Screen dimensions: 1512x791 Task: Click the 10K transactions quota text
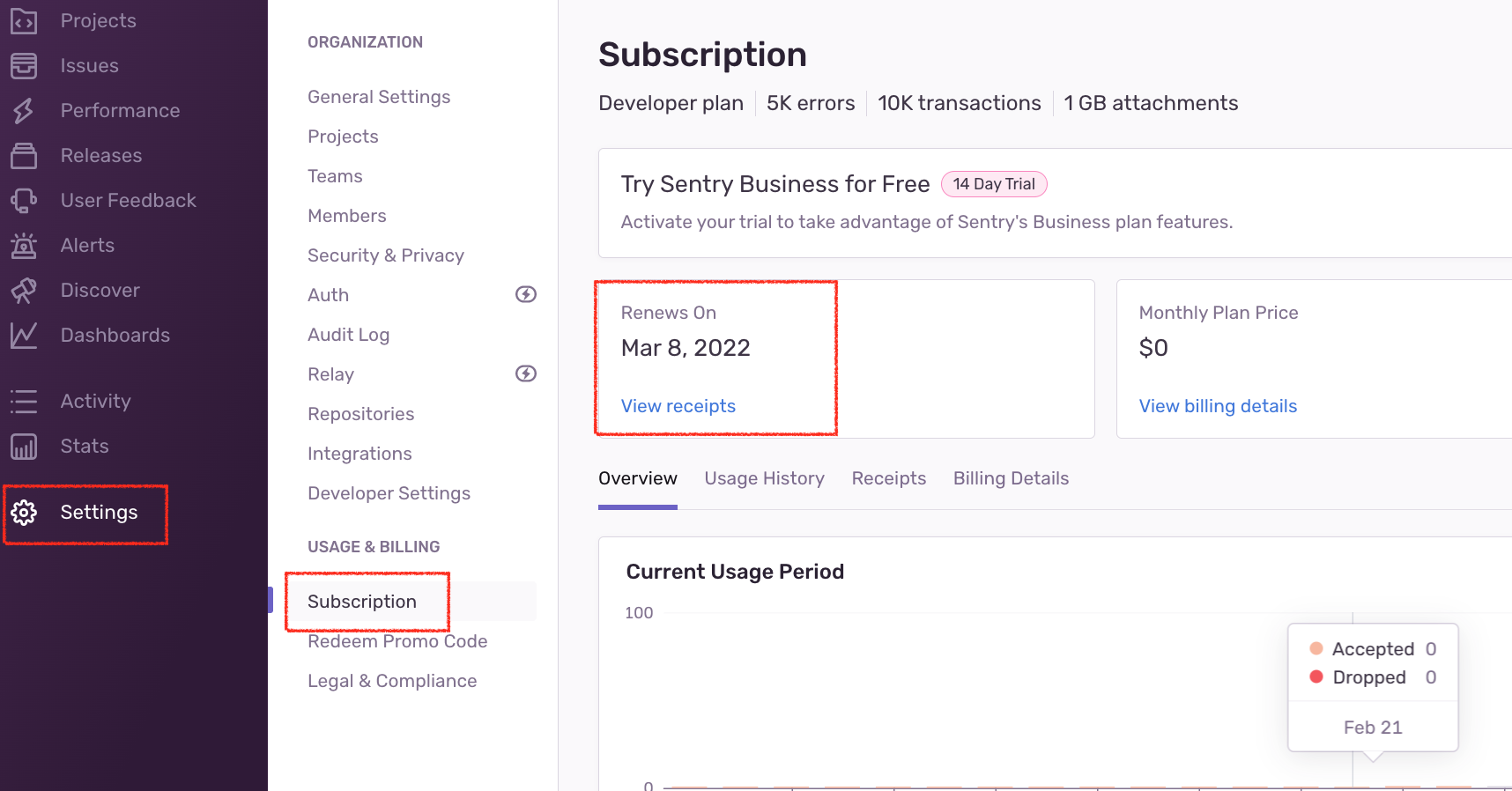[x=959, y=103]
